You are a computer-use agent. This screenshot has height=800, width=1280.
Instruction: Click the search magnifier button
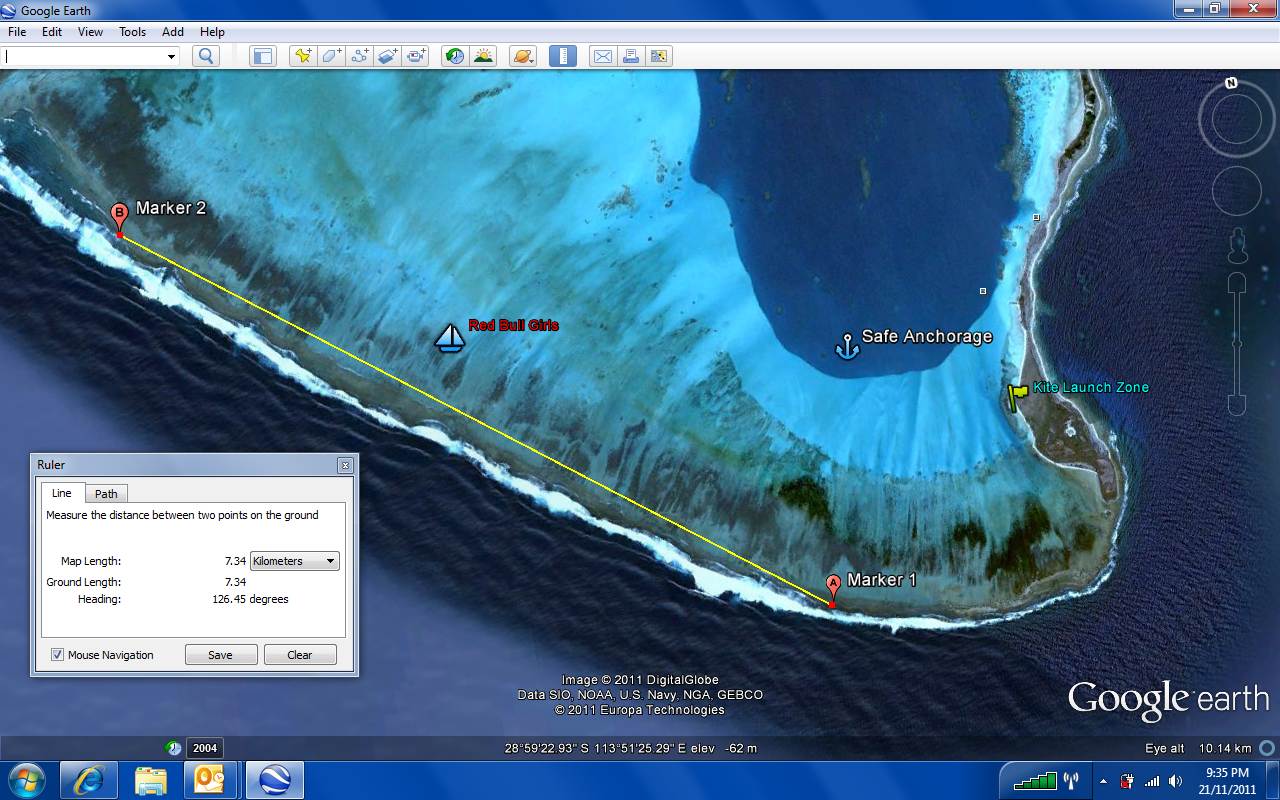point(206,56)
